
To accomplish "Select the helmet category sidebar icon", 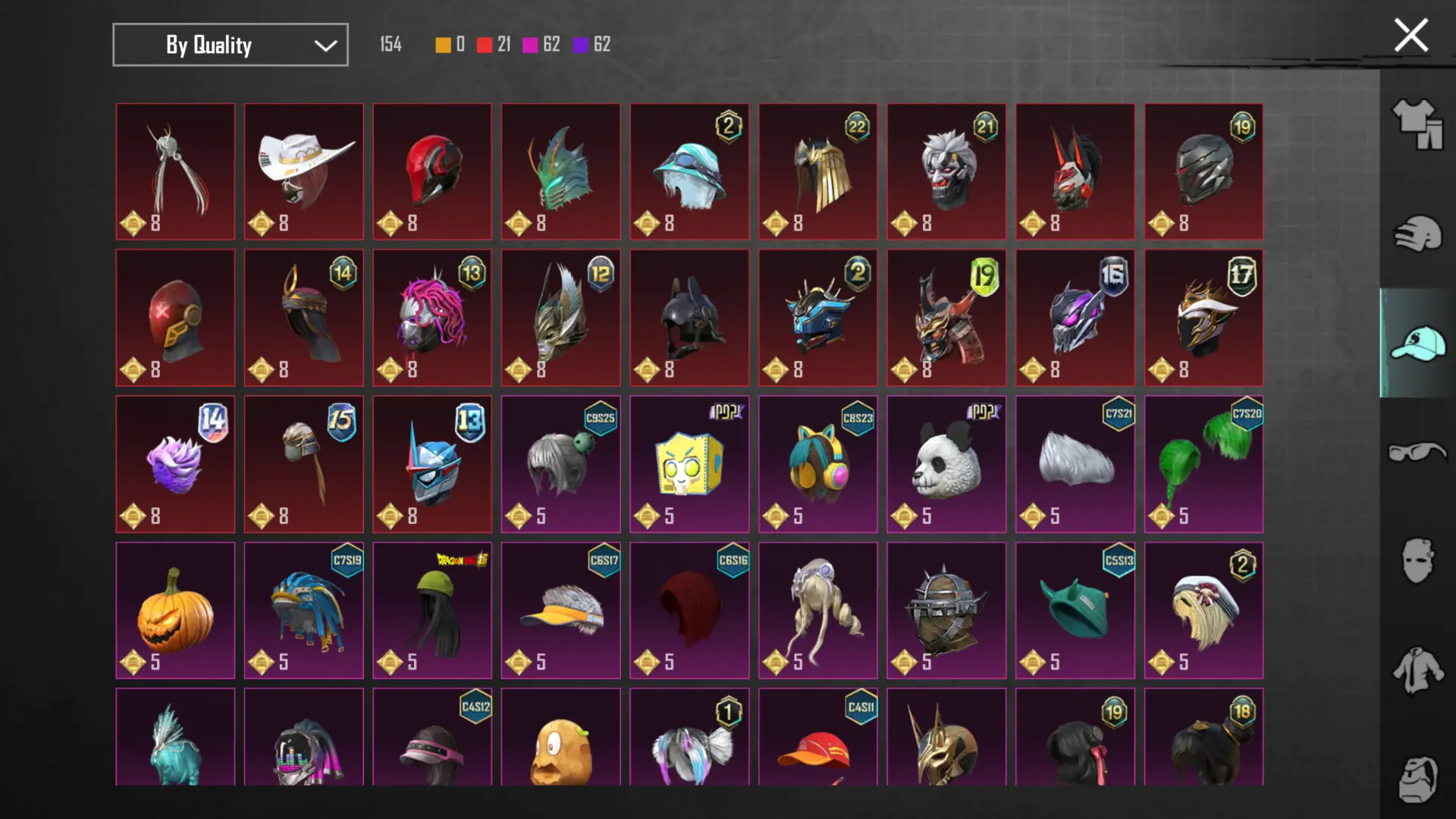I will coord(1417,234).
